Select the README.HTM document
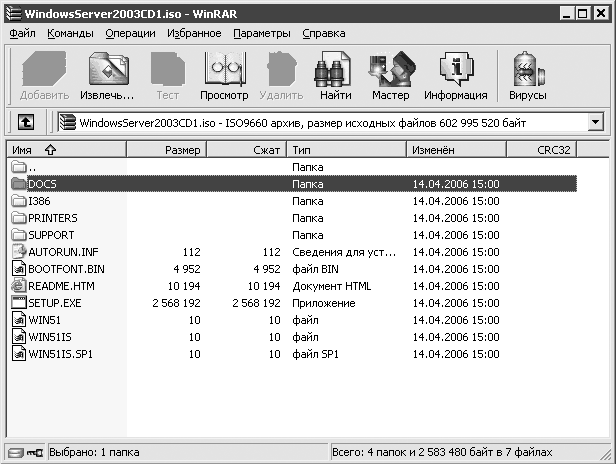Viewport: 616px width, 464px height. (x=60, y=286)
